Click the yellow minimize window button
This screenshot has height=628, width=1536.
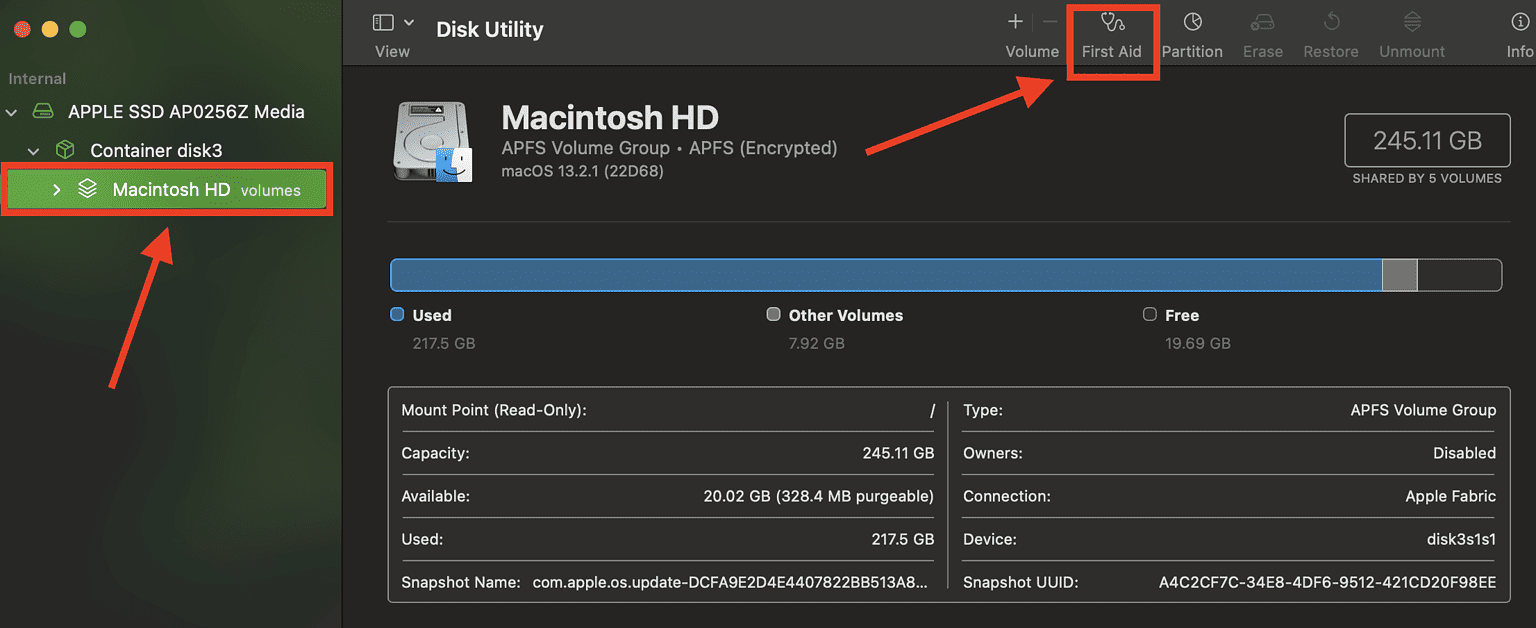(50, 29)
